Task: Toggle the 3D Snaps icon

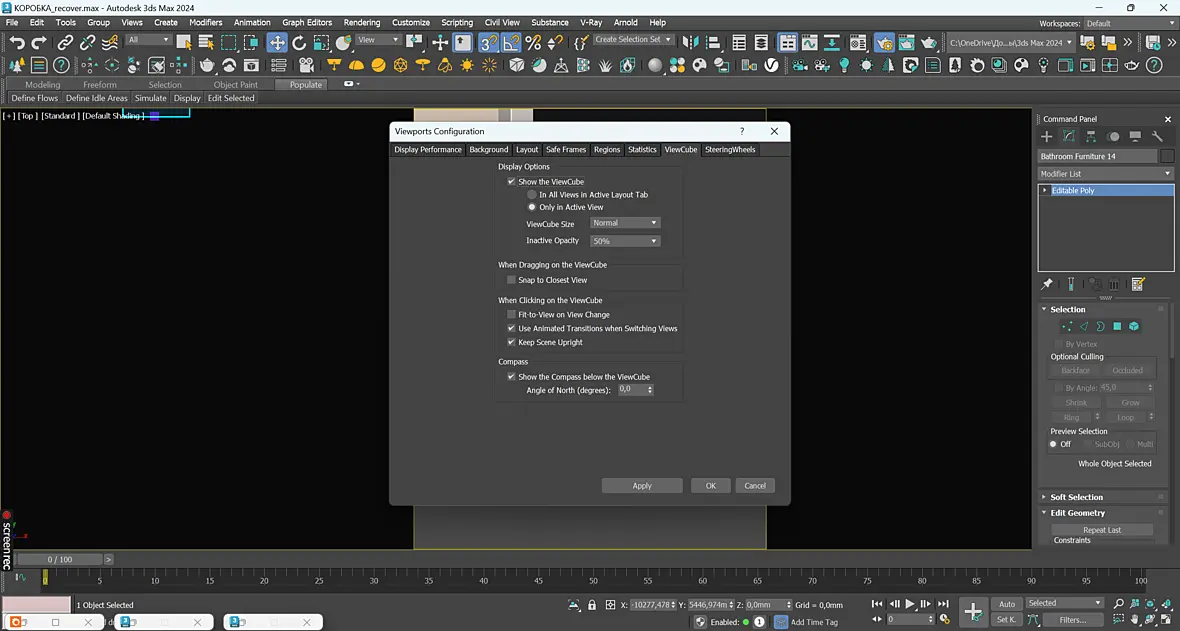Action: pyautogui.click(x=488, y=43)
